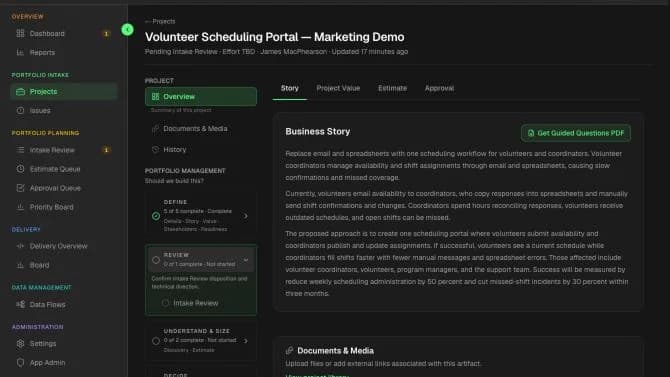Open the Settings gear icon
Screen dimensions: 670x377
[x=20, y=343]
